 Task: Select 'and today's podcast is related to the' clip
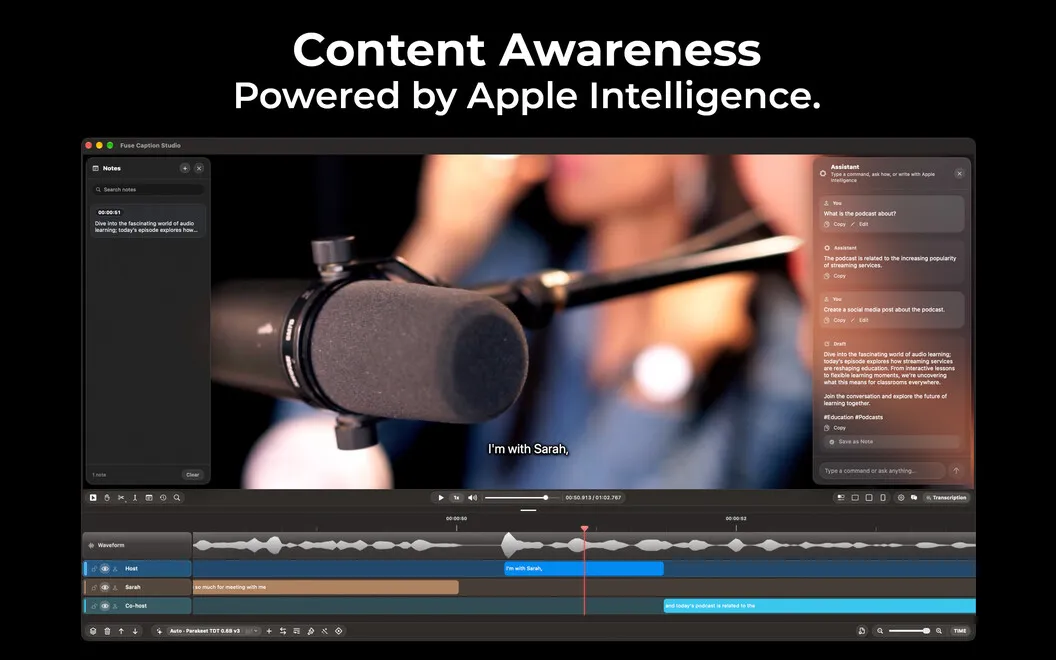pyautogui.click(x=820, y=605)
